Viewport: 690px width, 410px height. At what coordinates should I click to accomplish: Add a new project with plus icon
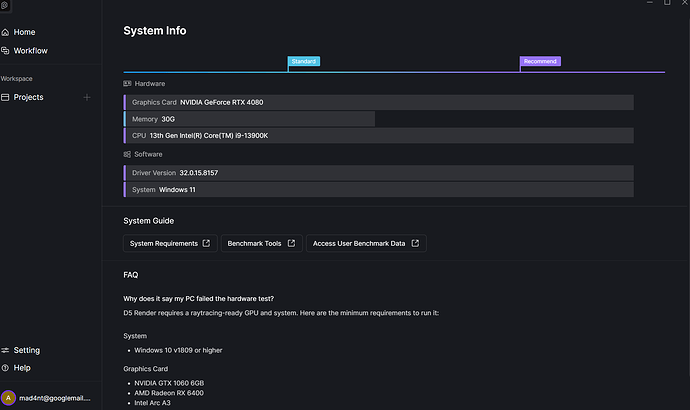(87, 97)
